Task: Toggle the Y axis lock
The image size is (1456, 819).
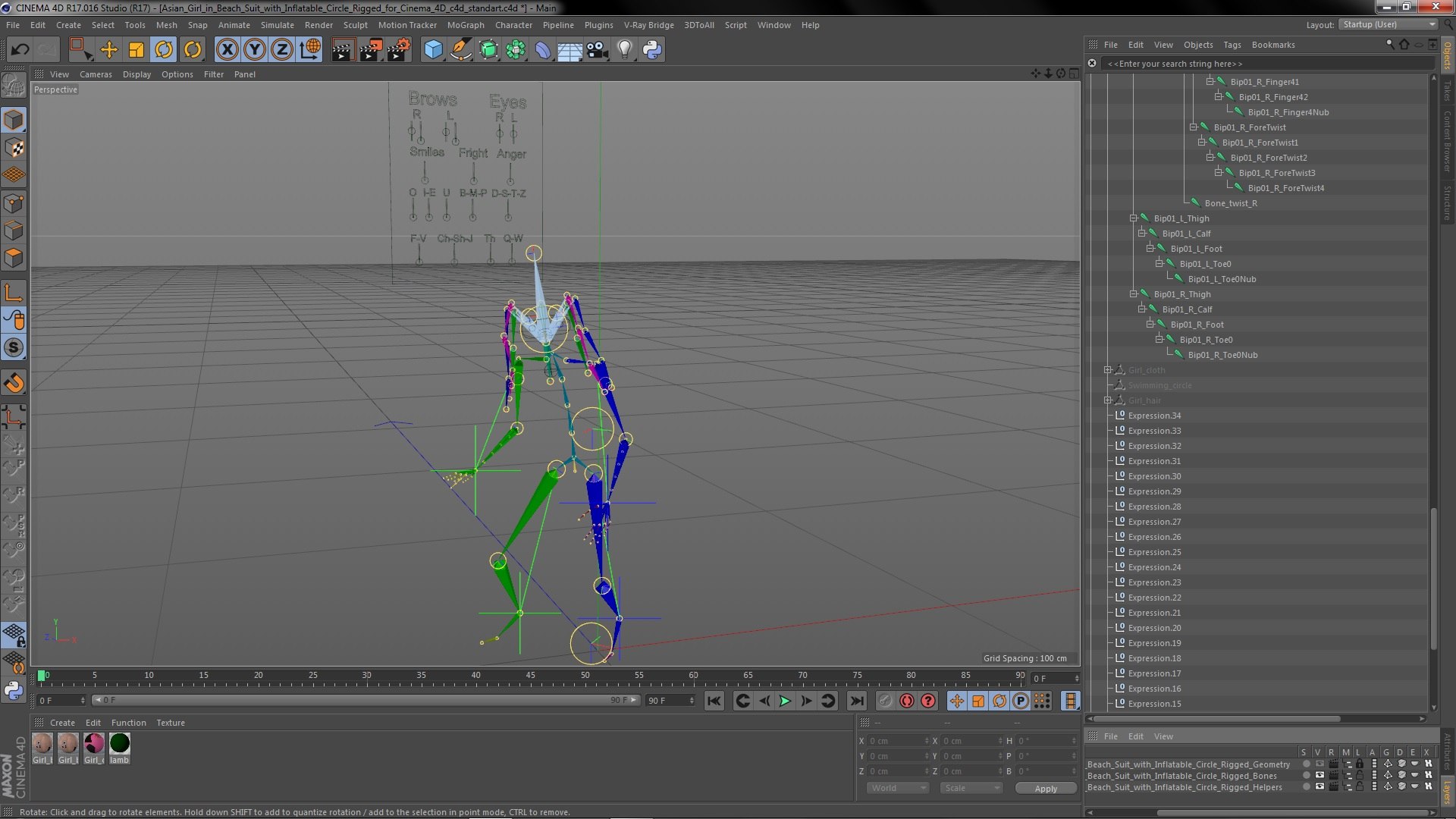Action: [254, 50]
